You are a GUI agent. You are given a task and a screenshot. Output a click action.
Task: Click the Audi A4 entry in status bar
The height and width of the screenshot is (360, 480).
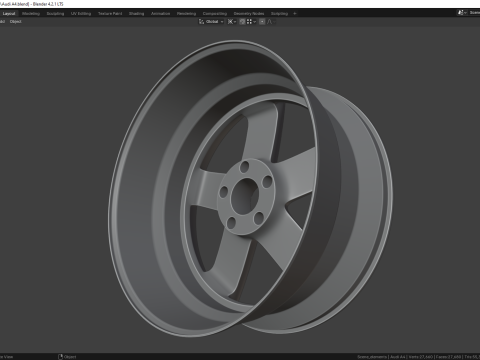click(397, 357)
